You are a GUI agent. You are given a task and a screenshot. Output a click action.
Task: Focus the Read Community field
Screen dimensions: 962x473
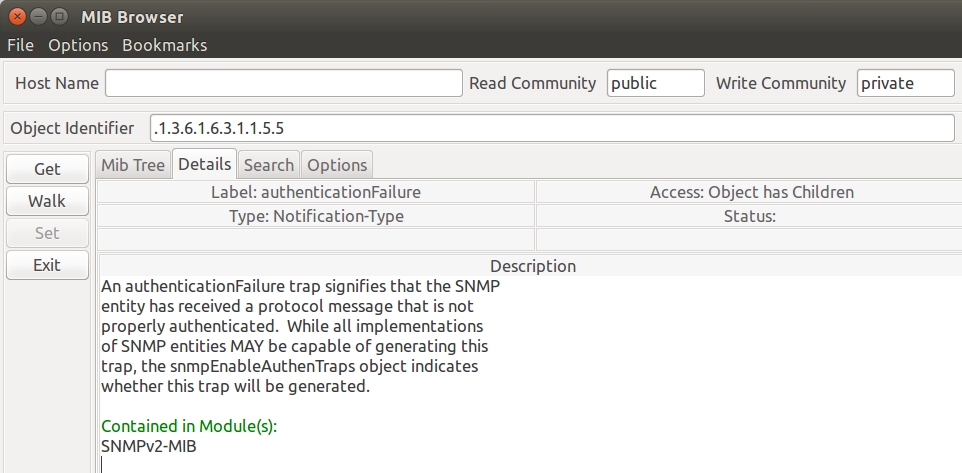(655, 83)
